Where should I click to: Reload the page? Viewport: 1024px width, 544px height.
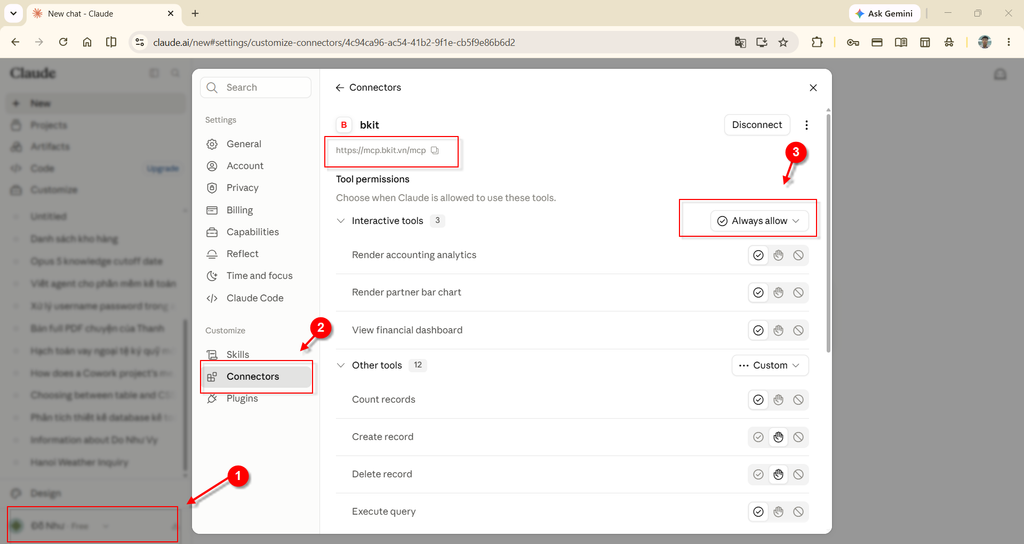click(63, 42)
